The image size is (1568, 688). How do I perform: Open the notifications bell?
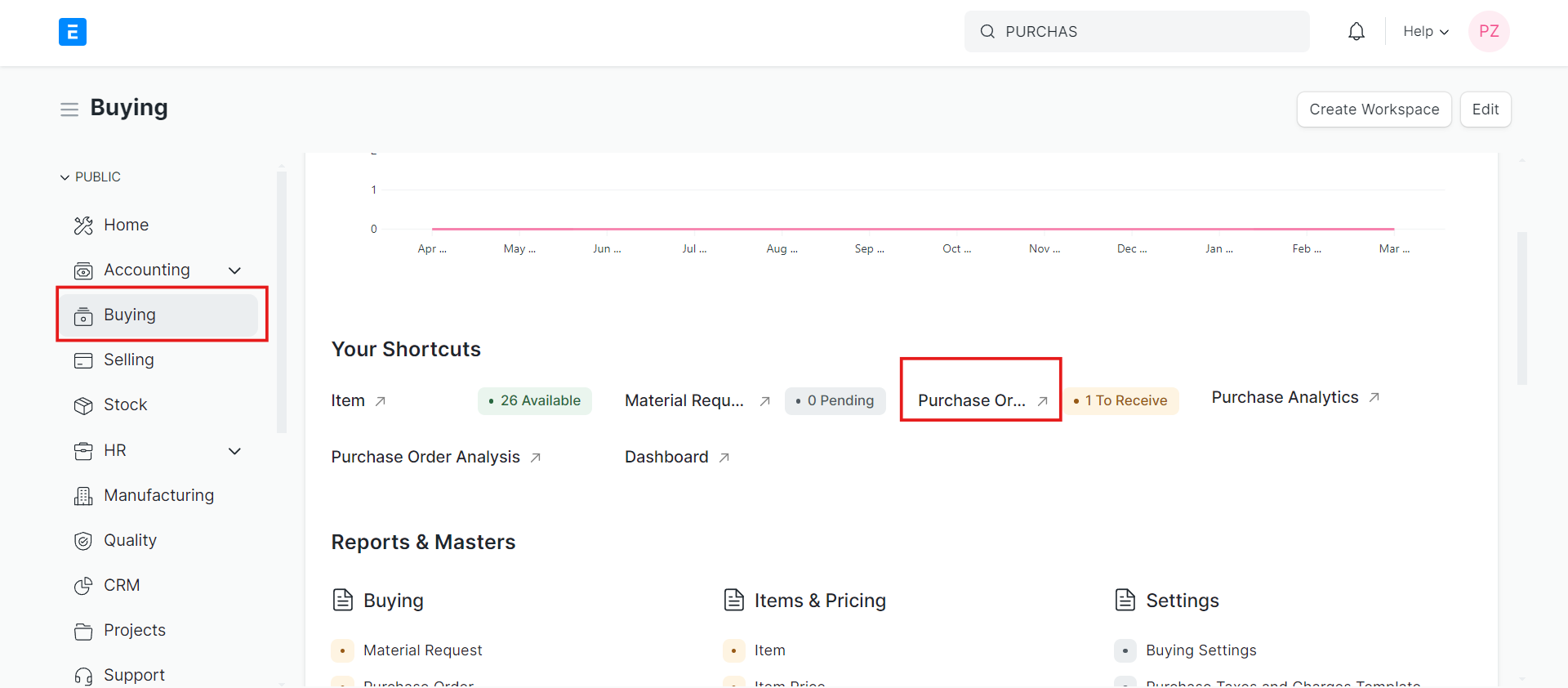tap(1356, 32)
